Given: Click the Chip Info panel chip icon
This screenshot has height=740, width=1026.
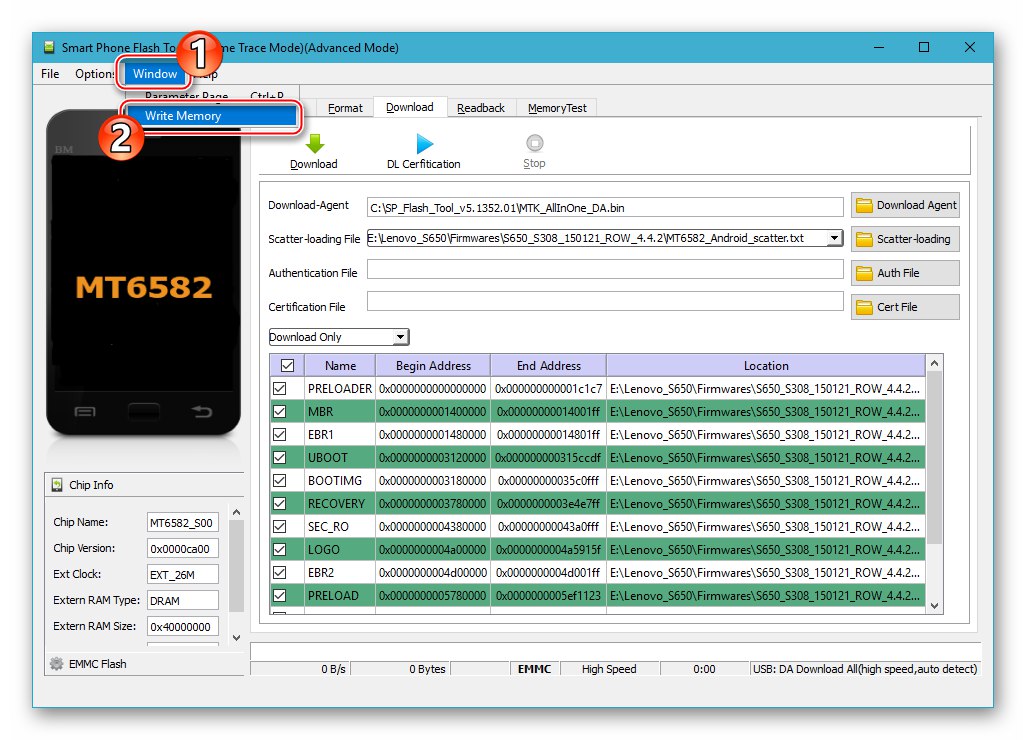Looking at the screenshot, I should [57, 485].
